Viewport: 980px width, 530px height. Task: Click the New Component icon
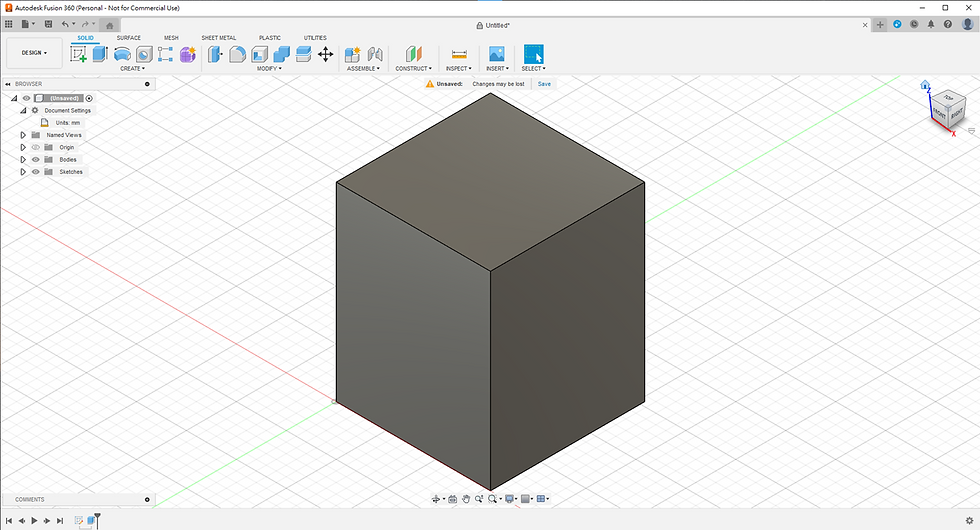(x=352, y=54)
